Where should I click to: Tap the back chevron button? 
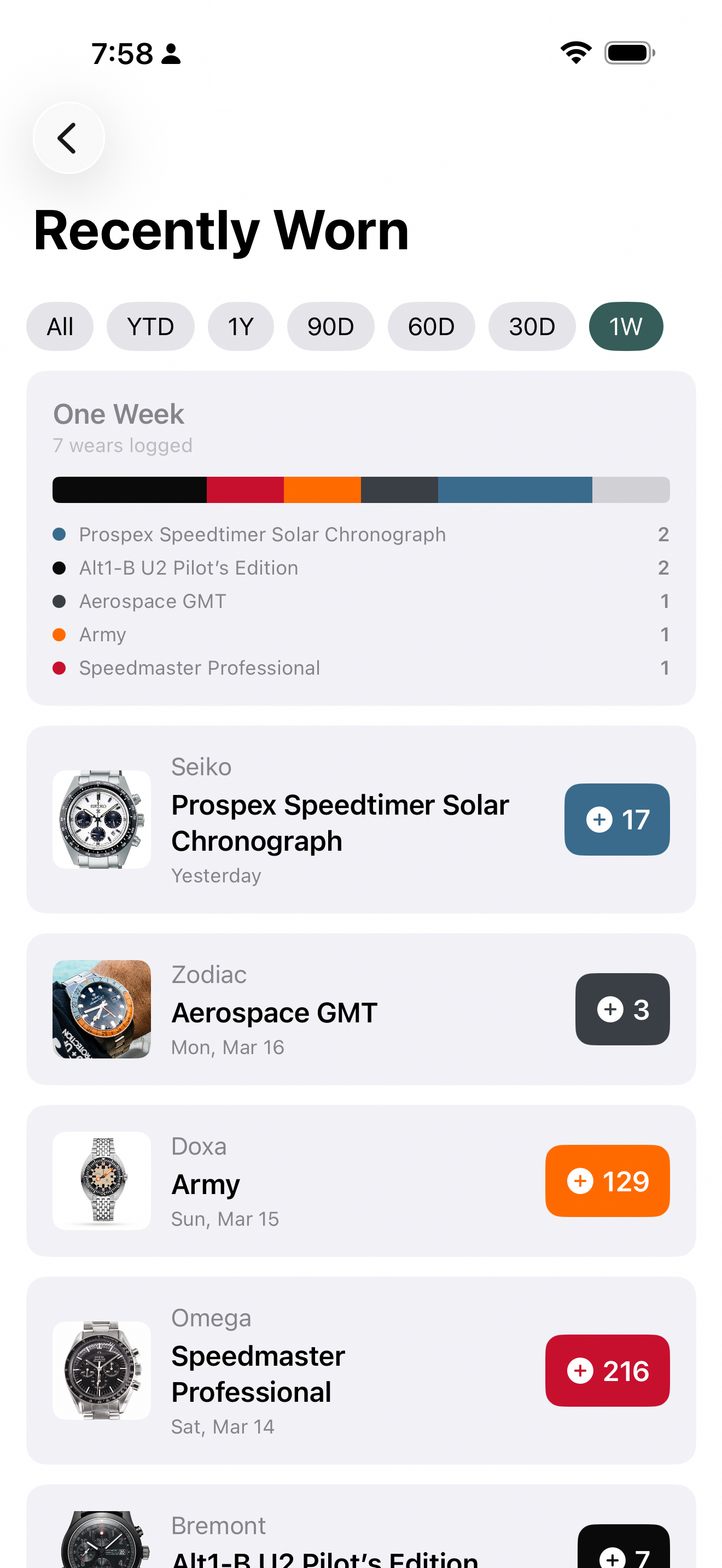point(68,138)
